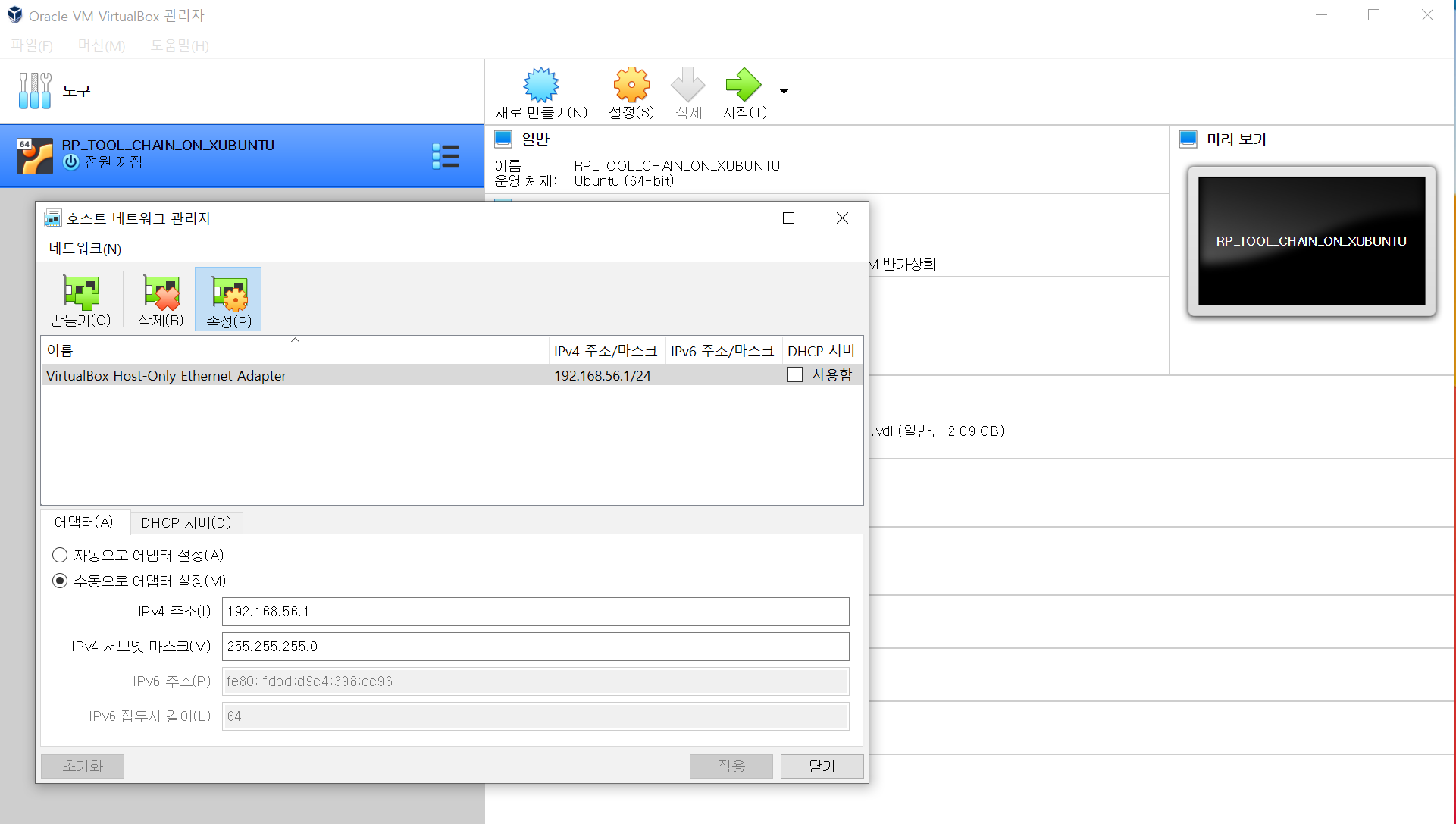Open Machine (머신) menu
Viewport: 1456px width, 824px height.
point(102,45)
